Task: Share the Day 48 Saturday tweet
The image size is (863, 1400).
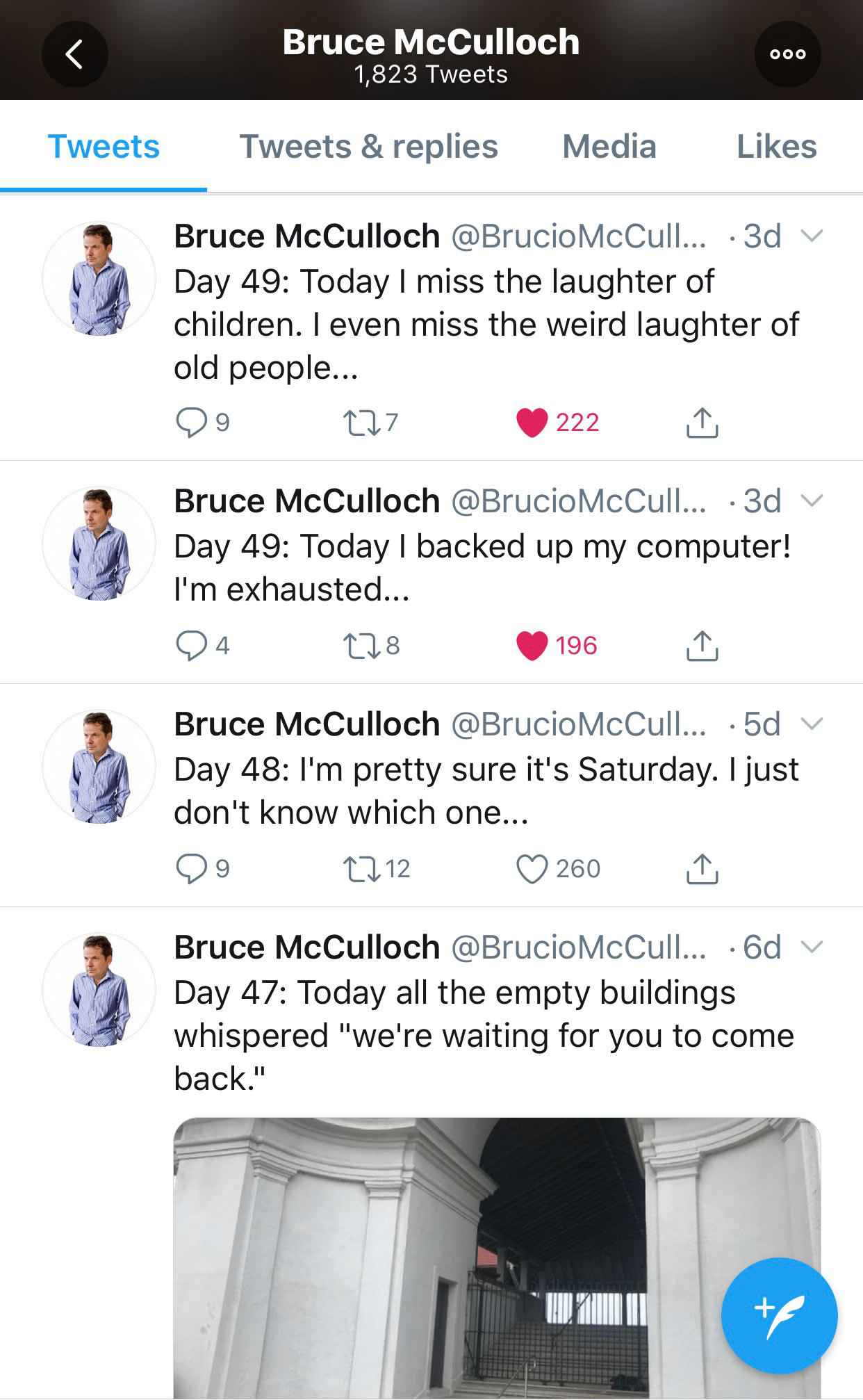Action: point(702,869)
